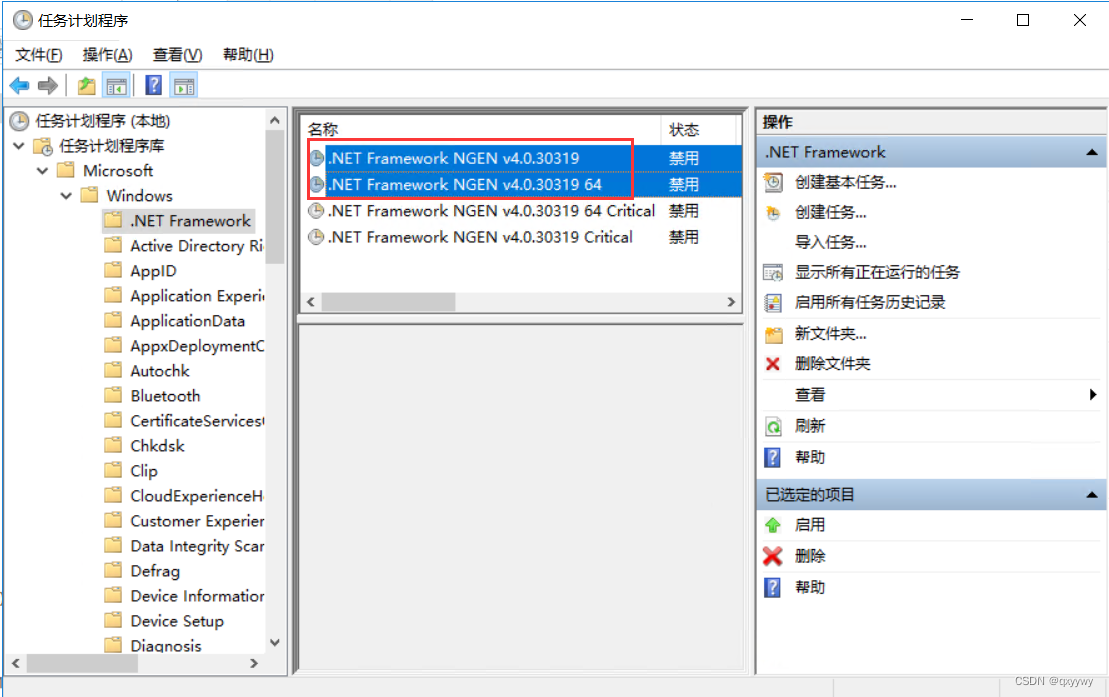The width and height of the screenshot is (1109, 697).
Task: Click the 创建任务 icon in Actions pane
Action: point(773,212)
